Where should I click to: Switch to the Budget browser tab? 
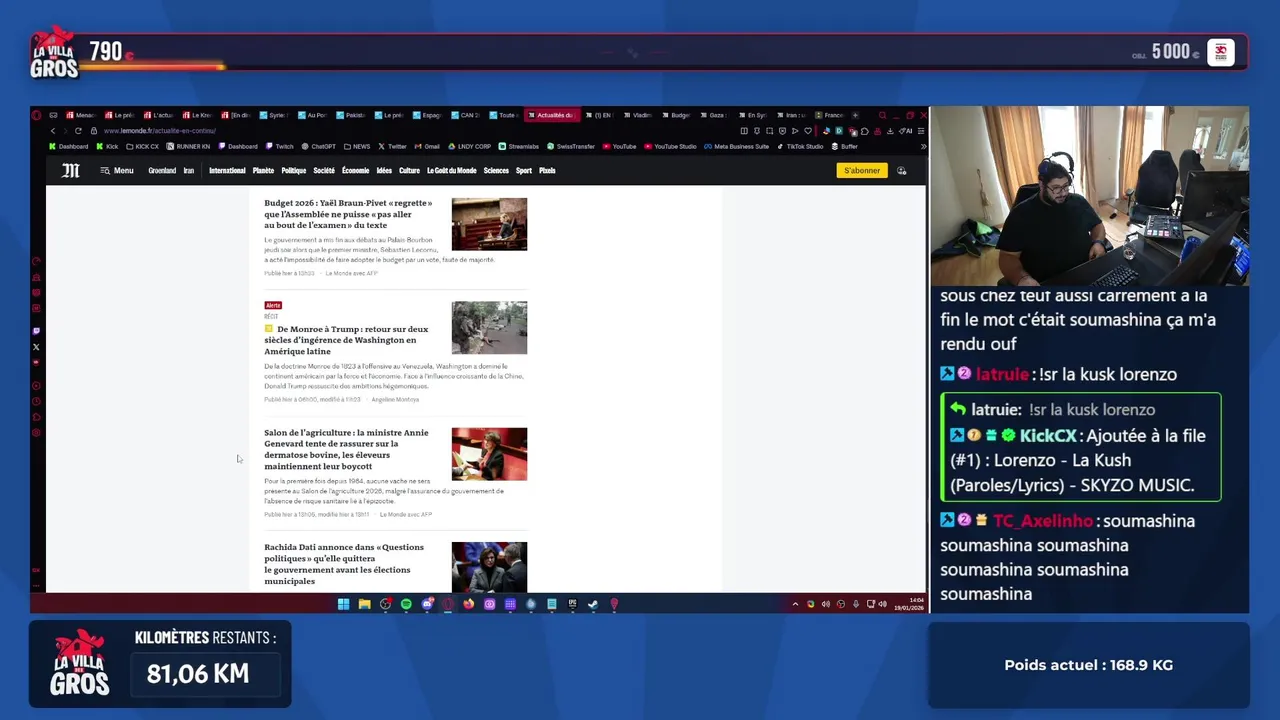click(676, 115)
